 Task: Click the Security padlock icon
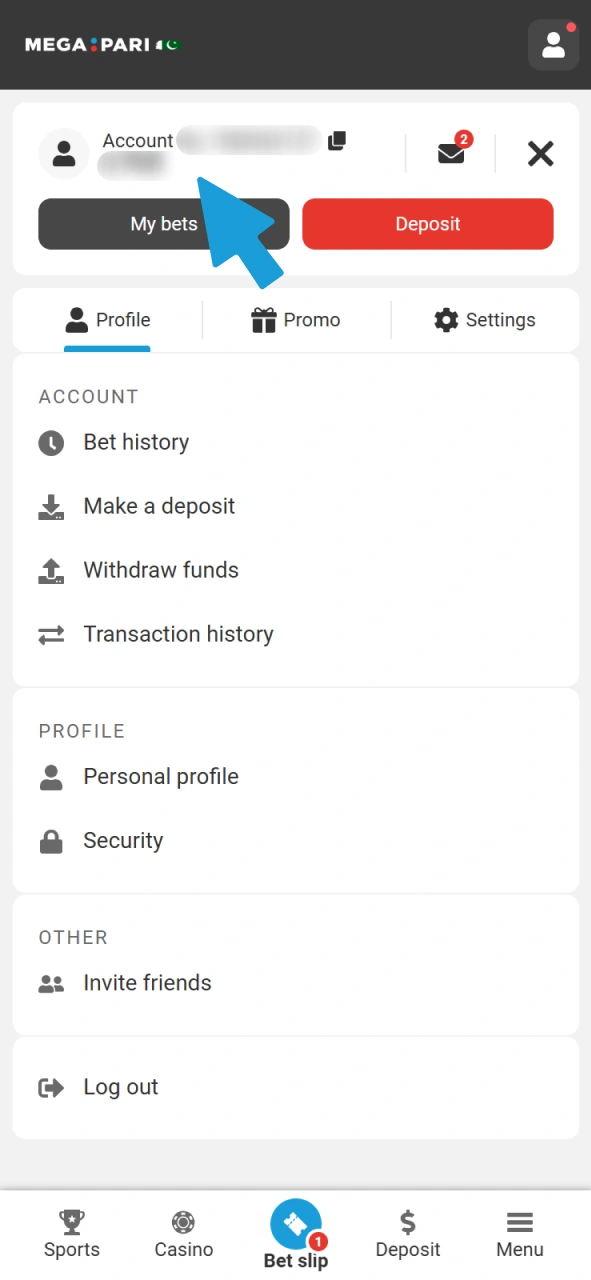coord(51,840)
